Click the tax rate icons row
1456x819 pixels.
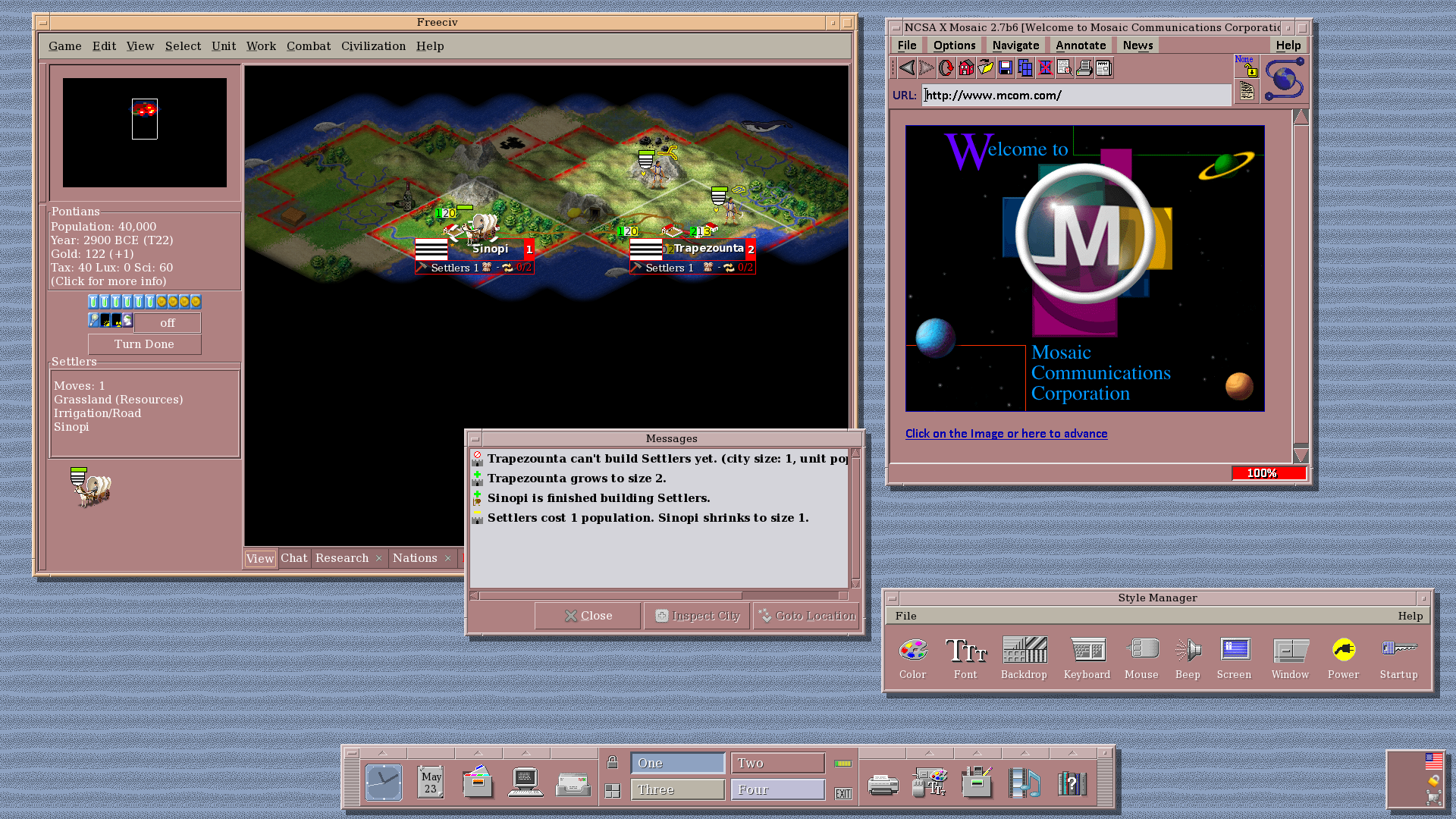coord(144,302)
